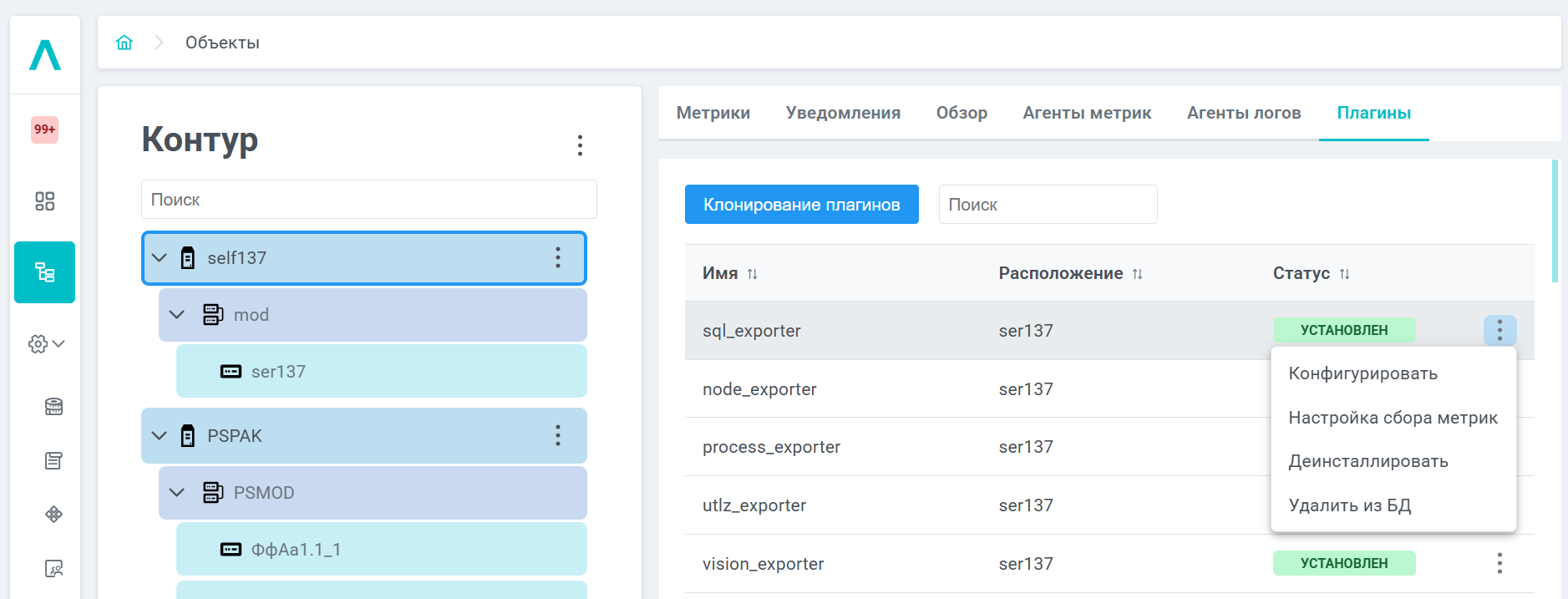Select Настройка сбора метрик menu item

tap(1393, 418)
